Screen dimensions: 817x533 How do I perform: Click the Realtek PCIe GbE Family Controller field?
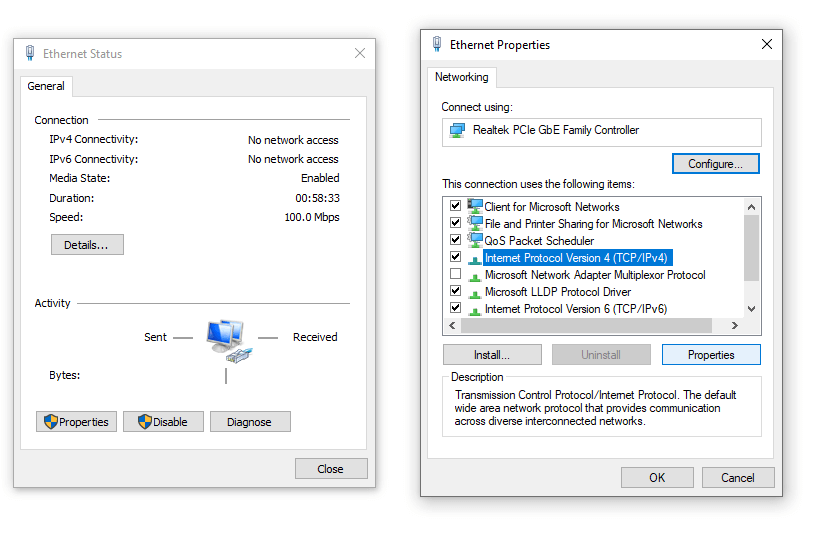coord(601,132)
